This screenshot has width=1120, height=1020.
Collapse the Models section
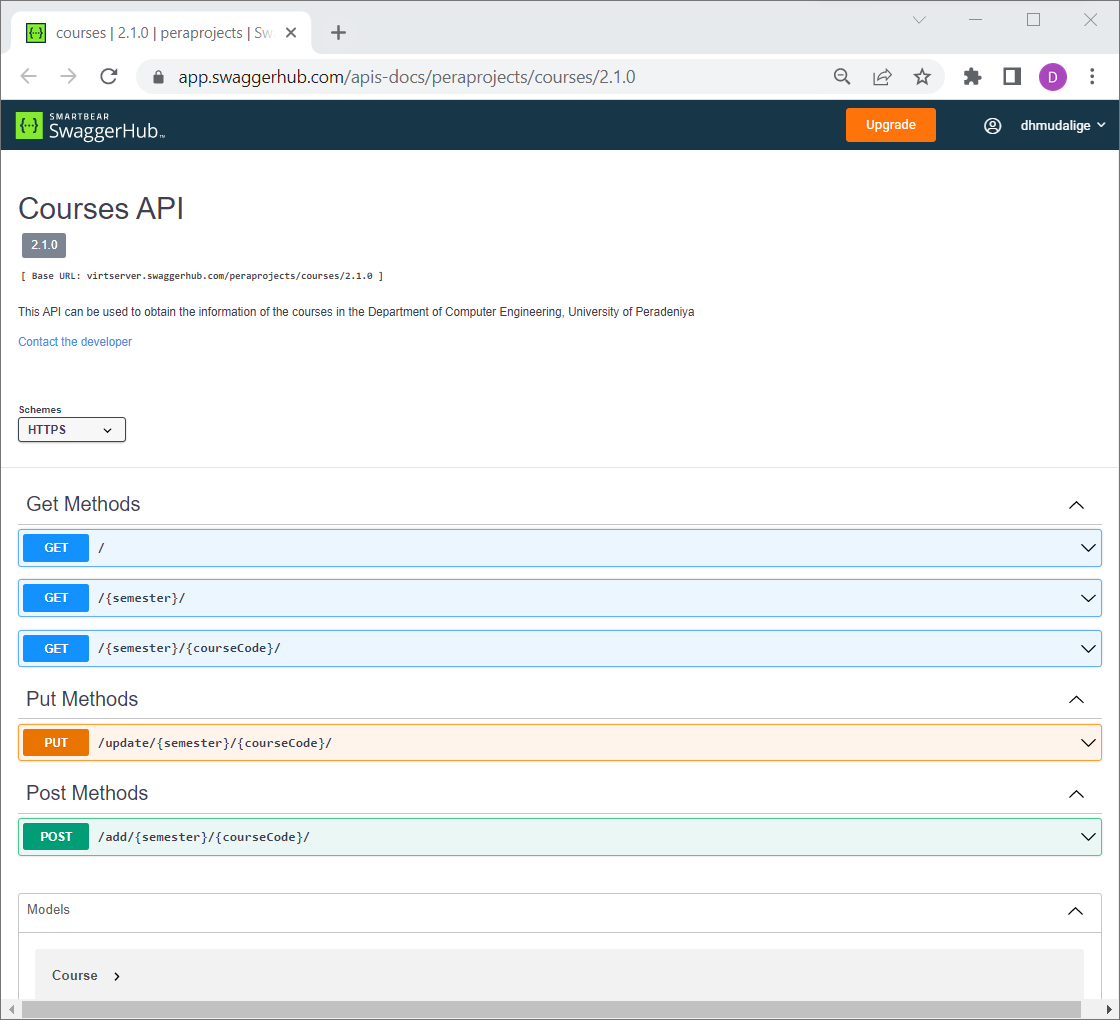[1075, 911]
